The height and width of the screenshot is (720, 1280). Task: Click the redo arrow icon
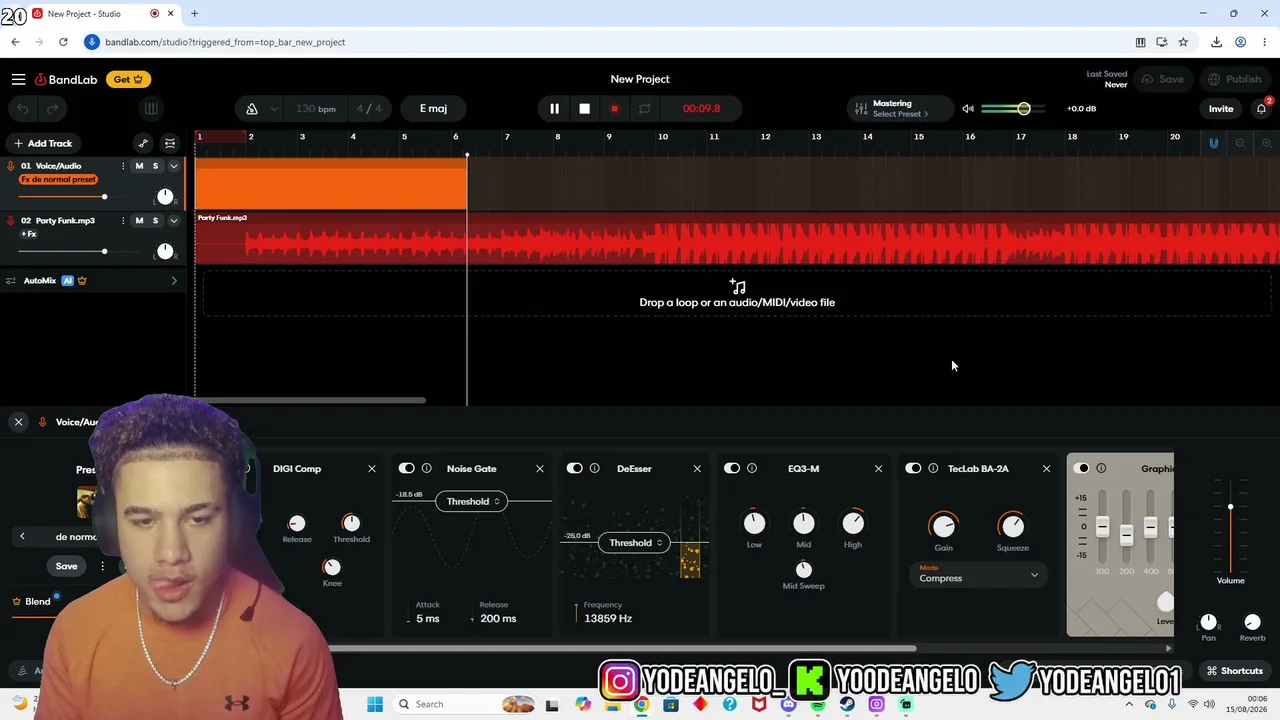click(x=53, y=108)
